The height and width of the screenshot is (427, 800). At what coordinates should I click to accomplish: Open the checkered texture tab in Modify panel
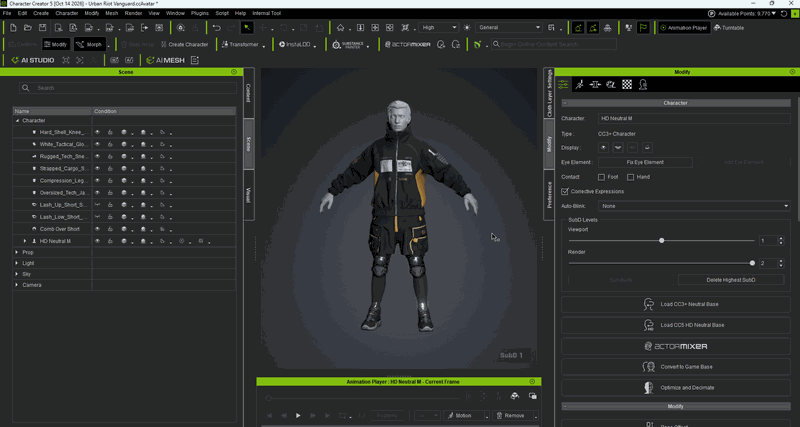click(x=627, y=84)
